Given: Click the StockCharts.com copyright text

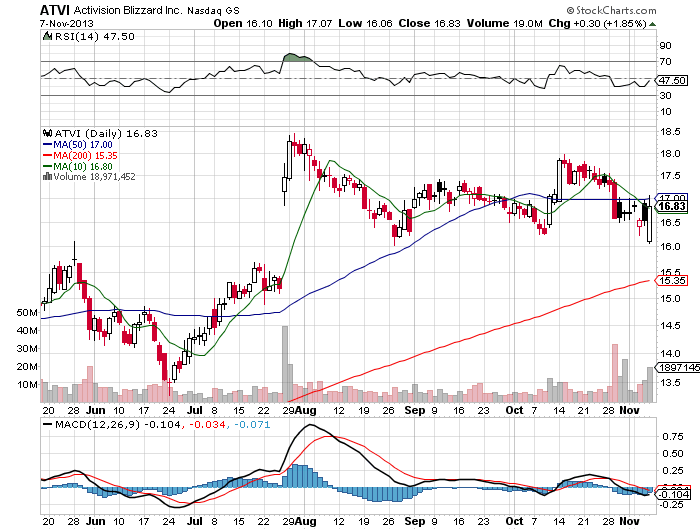Looking at the screenshot, I should 611,10.
